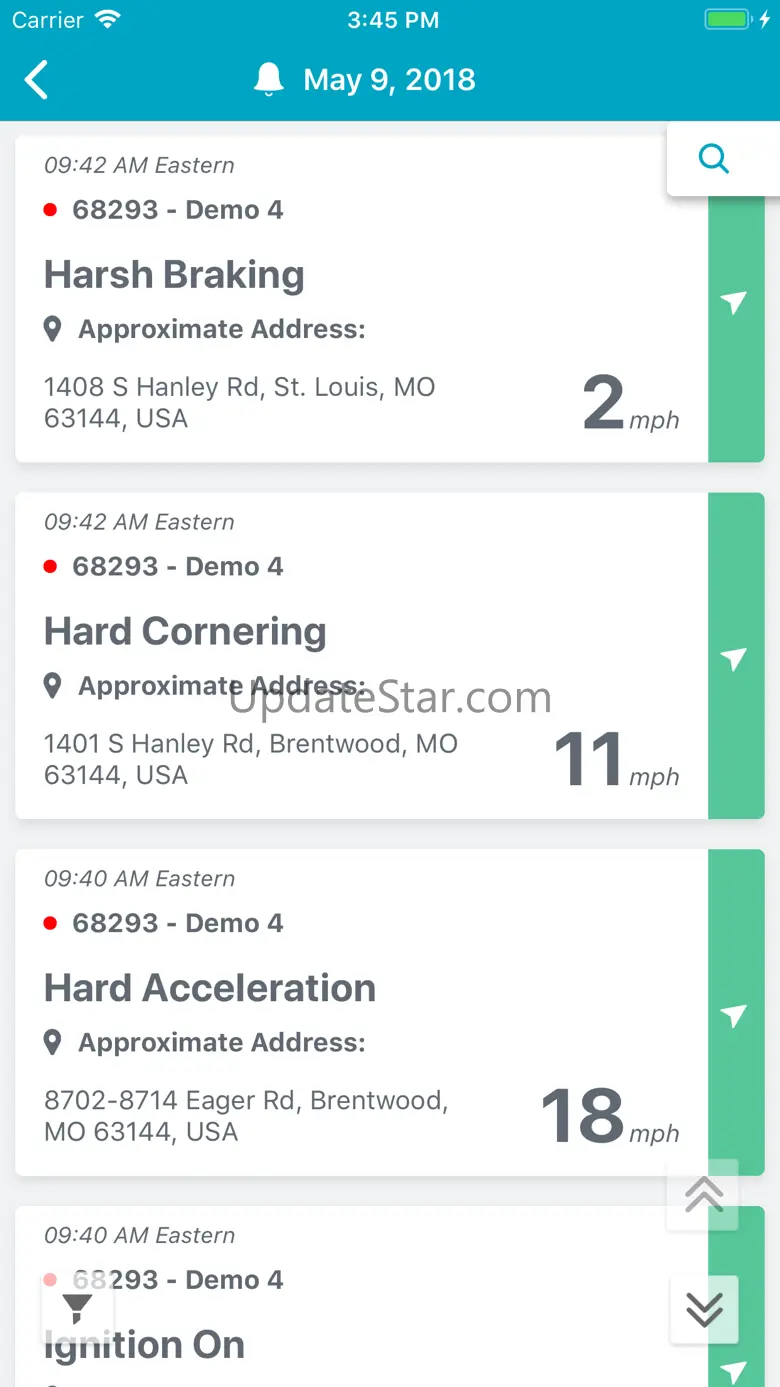Image resolution: width=780 pixels, height=1387 pixels.
Task: Tap the 8702-8714 Eager Rd address
Action: [x=246, y=1116]
